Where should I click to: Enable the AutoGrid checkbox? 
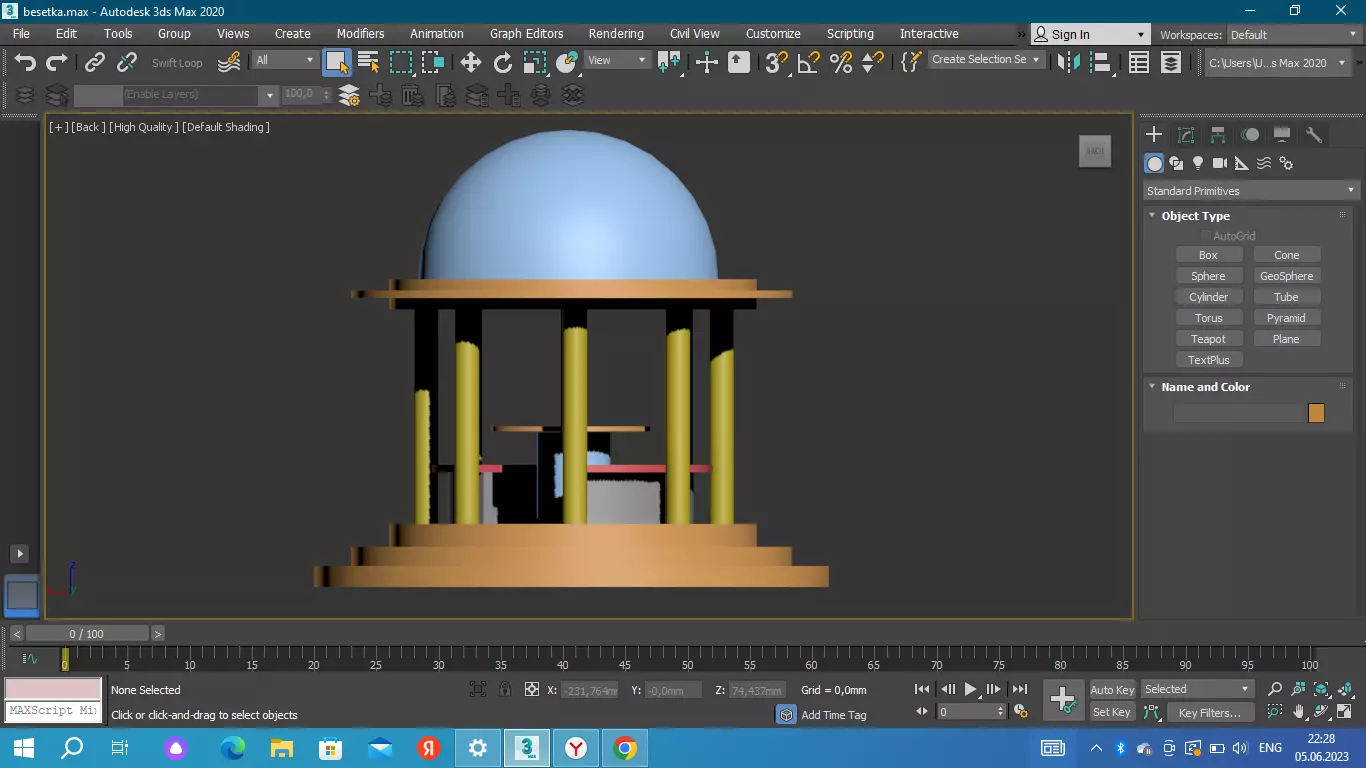pyautogui.click(x=1205, y=236)
